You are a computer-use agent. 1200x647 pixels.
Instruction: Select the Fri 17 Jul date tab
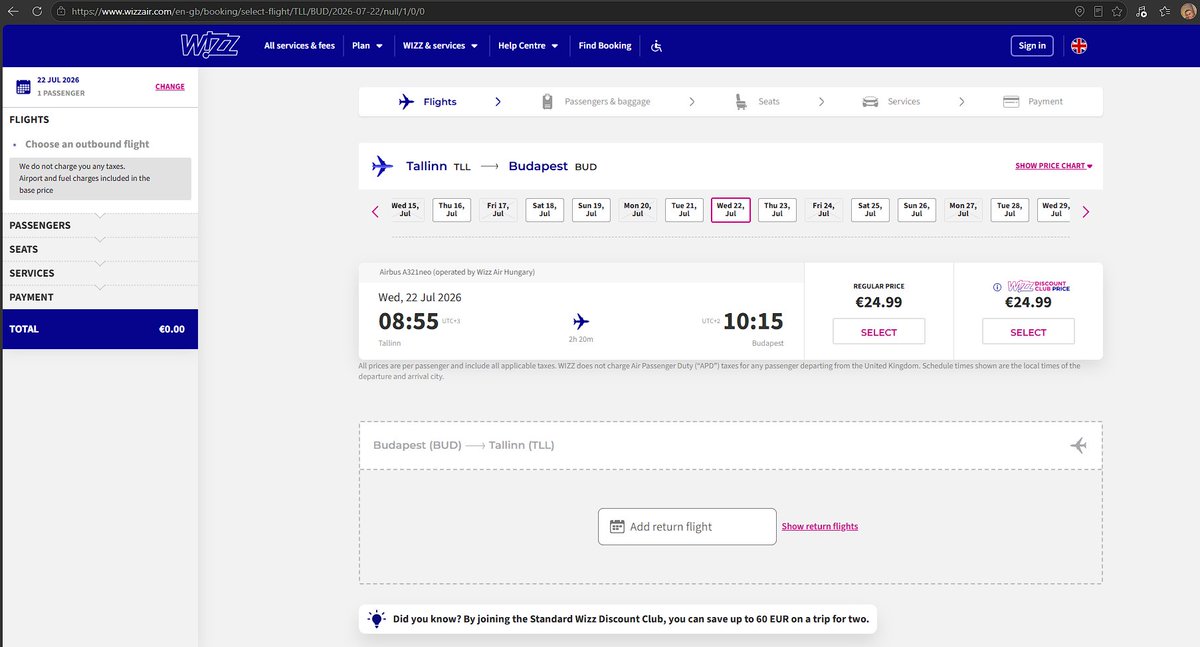[498, 210]
